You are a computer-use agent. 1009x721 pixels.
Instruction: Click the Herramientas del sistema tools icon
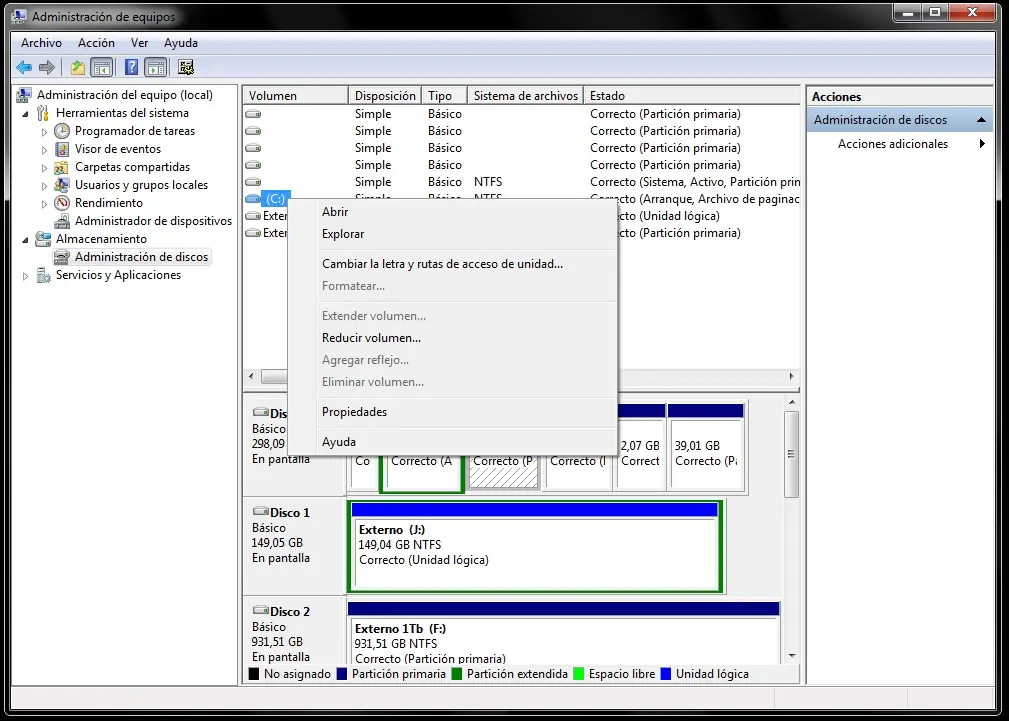[x=42, y=113]
